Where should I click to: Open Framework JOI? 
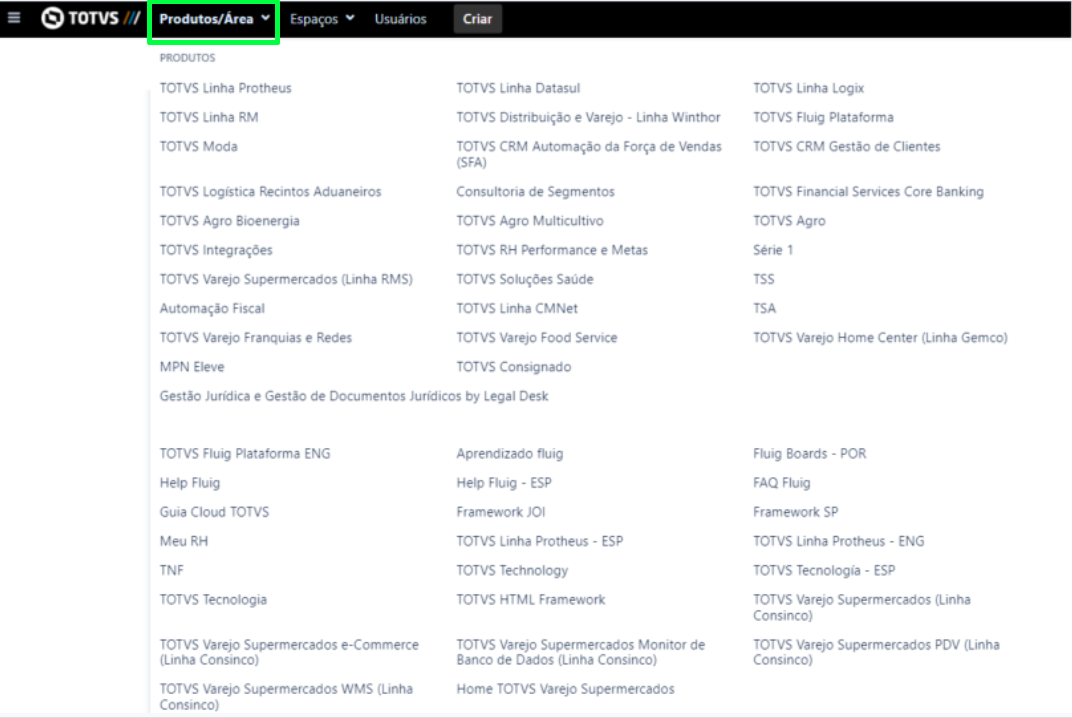pos(500,512)
